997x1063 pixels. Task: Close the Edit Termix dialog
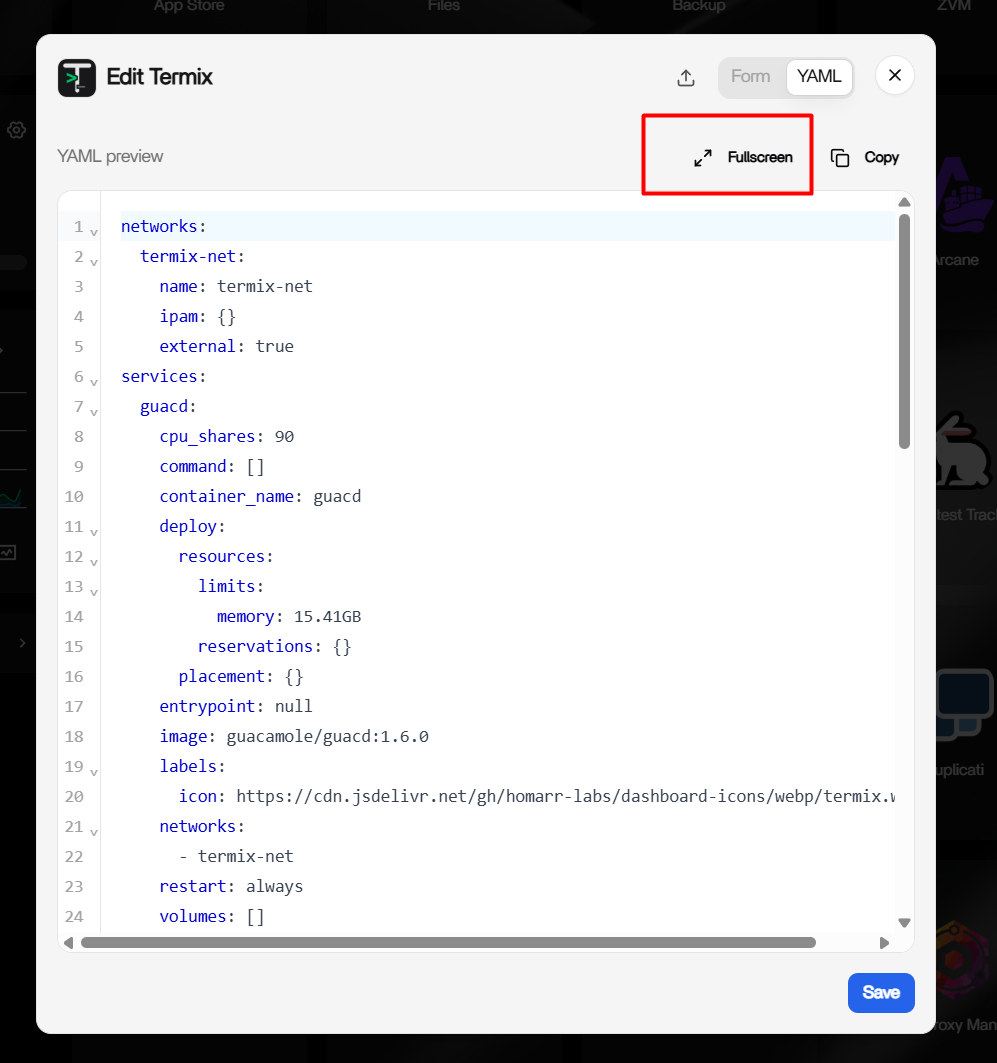[895, 75]
